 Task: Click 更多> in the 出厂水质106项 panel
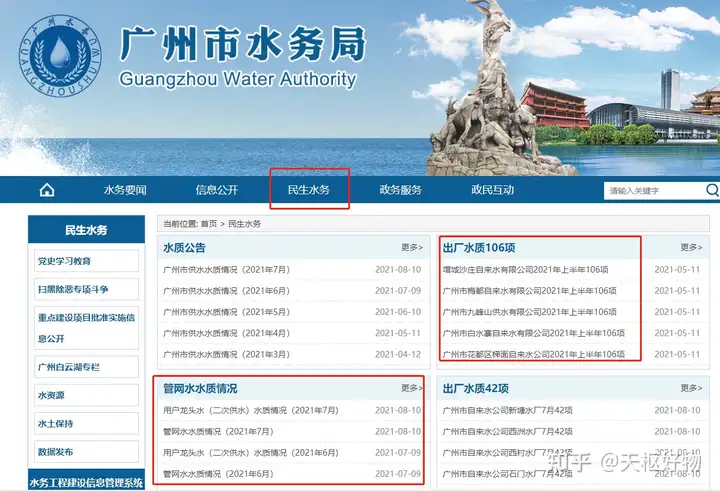point(691,248)
